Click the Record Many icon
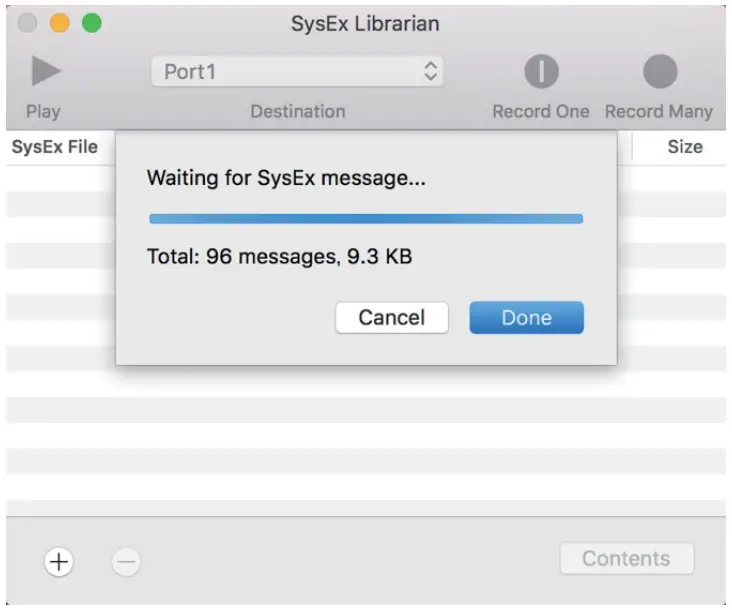 660,71
